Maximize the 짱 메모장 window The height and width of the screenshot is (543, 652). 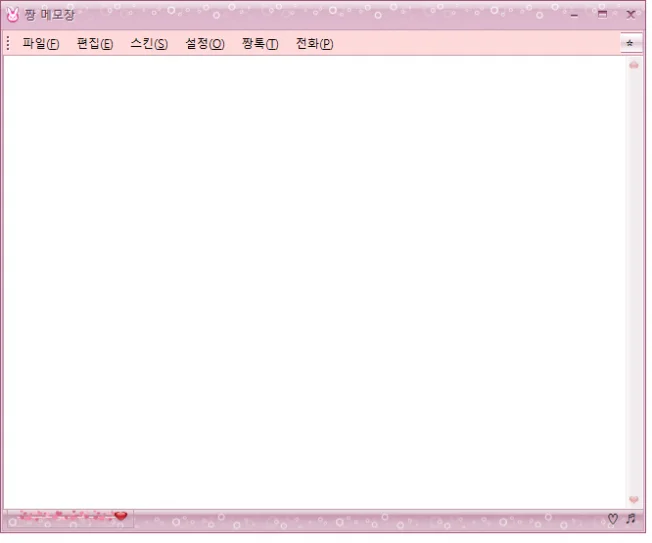[602, 14]
